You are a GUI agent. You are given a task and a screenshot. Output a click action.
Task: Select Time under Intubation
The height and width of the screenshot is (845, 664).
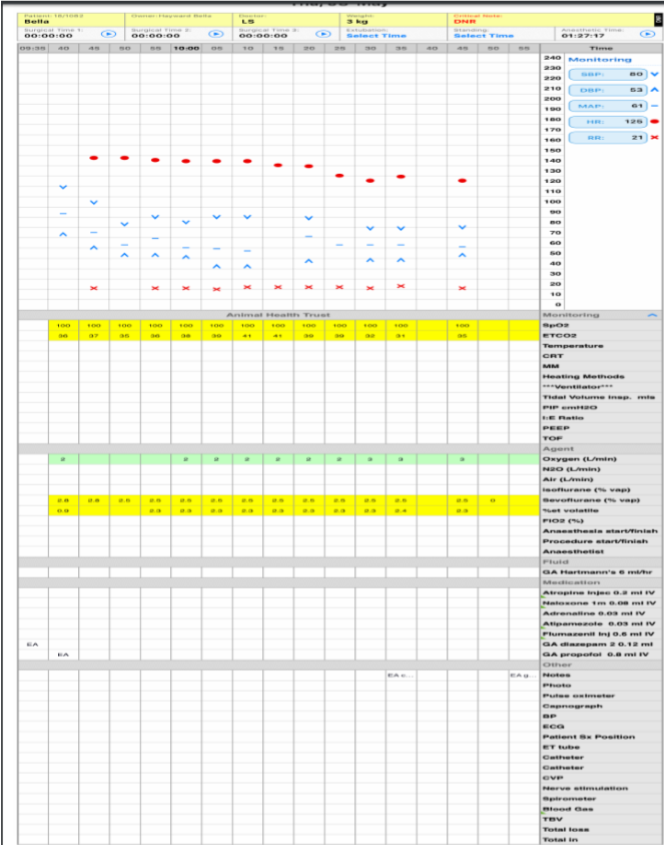click(x=377, y=35)
